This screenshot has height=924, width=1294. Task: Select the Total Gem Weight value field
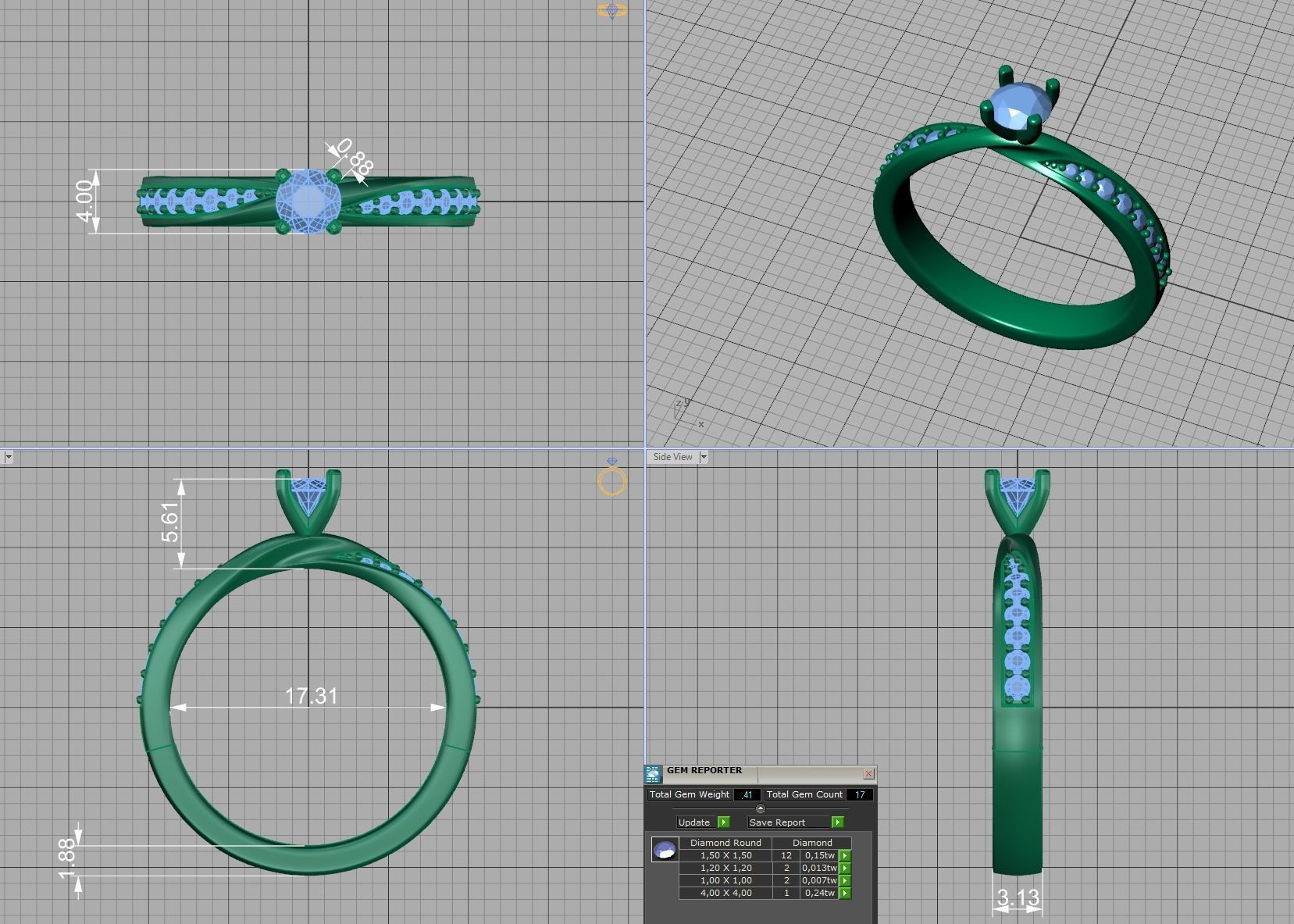point(747,794)
